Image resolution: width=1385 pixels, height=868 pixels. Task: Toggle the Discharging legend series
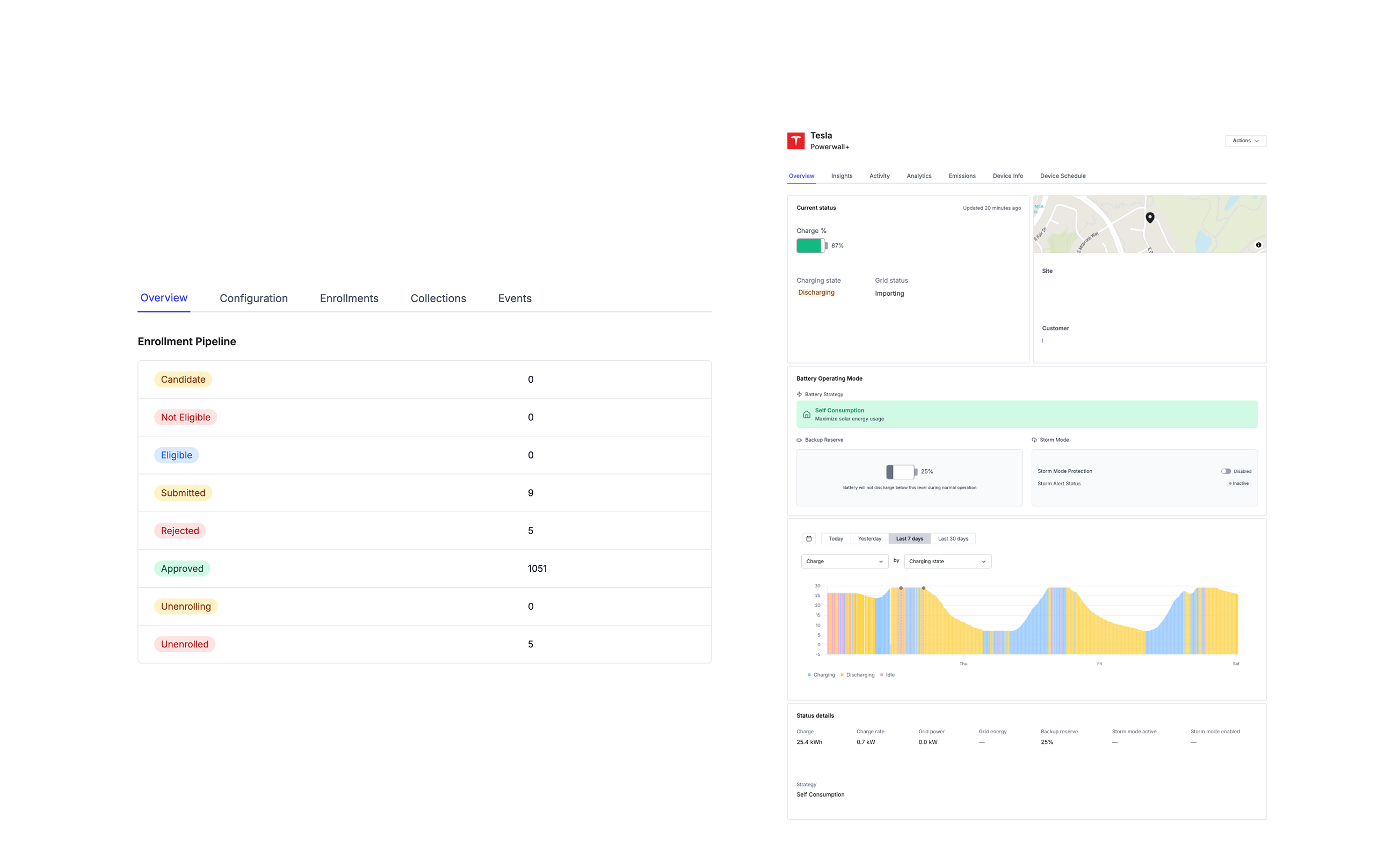(x=860, y=675)
